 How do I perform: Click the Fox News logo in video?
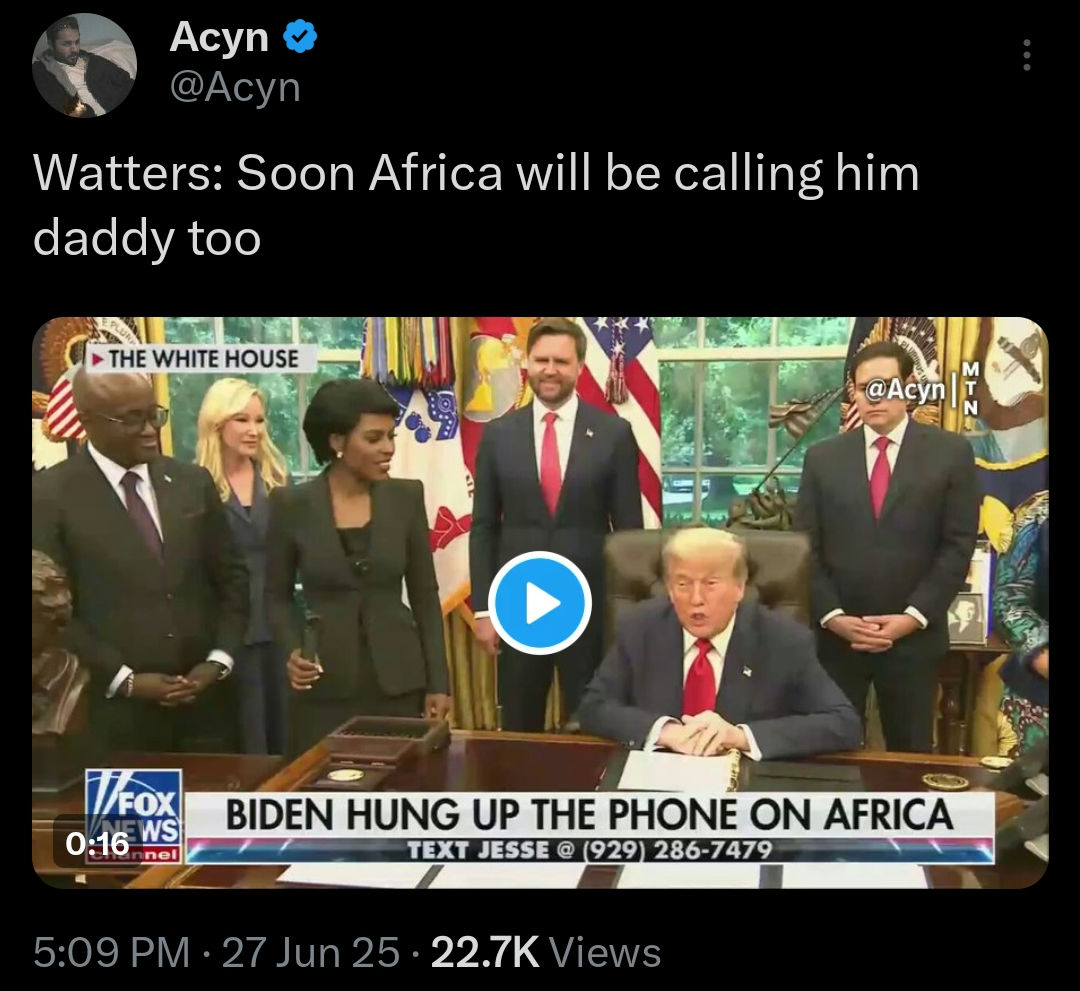[x=134, y=817]
